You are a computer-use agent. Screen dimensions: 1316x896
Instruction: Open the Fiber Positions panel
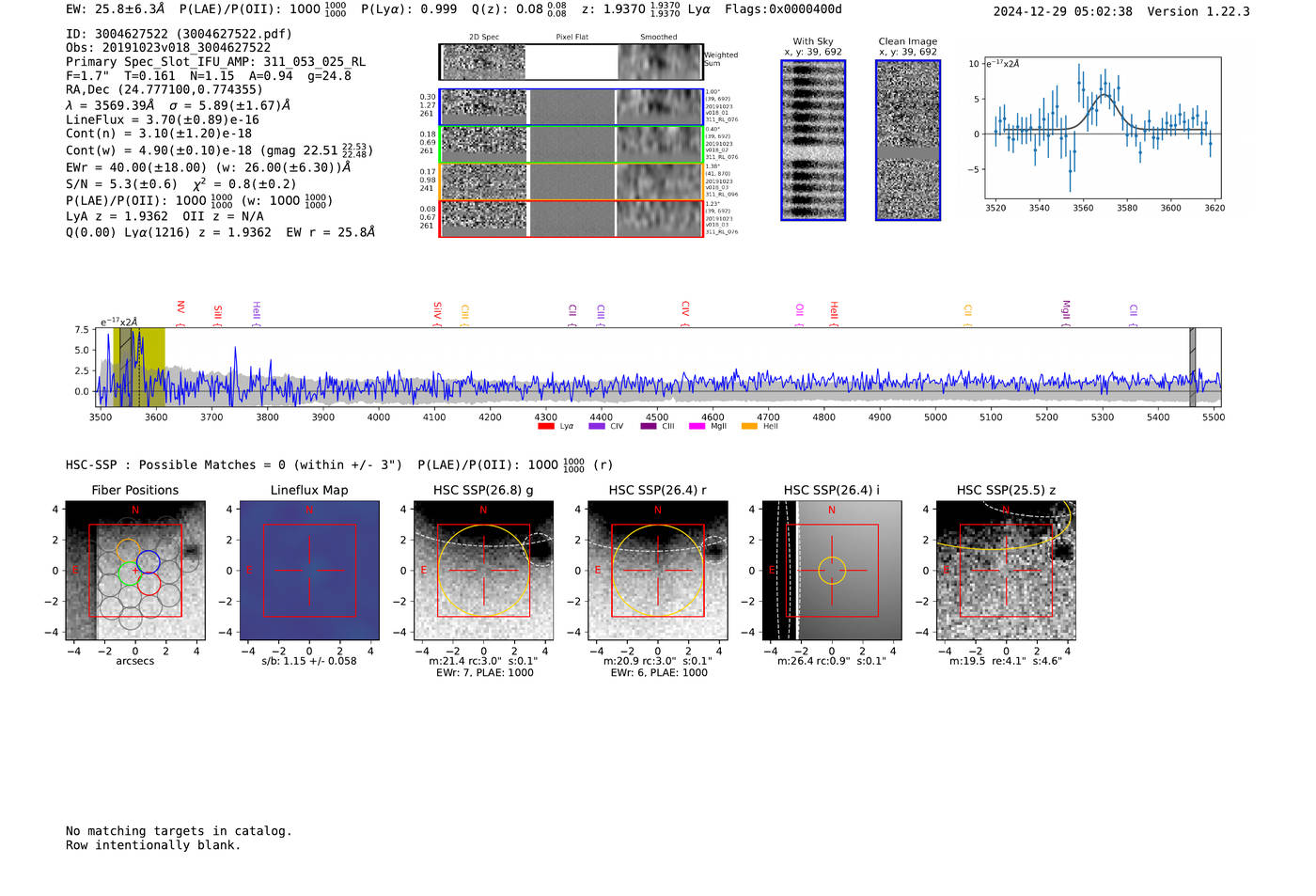[x=135, y=571]
